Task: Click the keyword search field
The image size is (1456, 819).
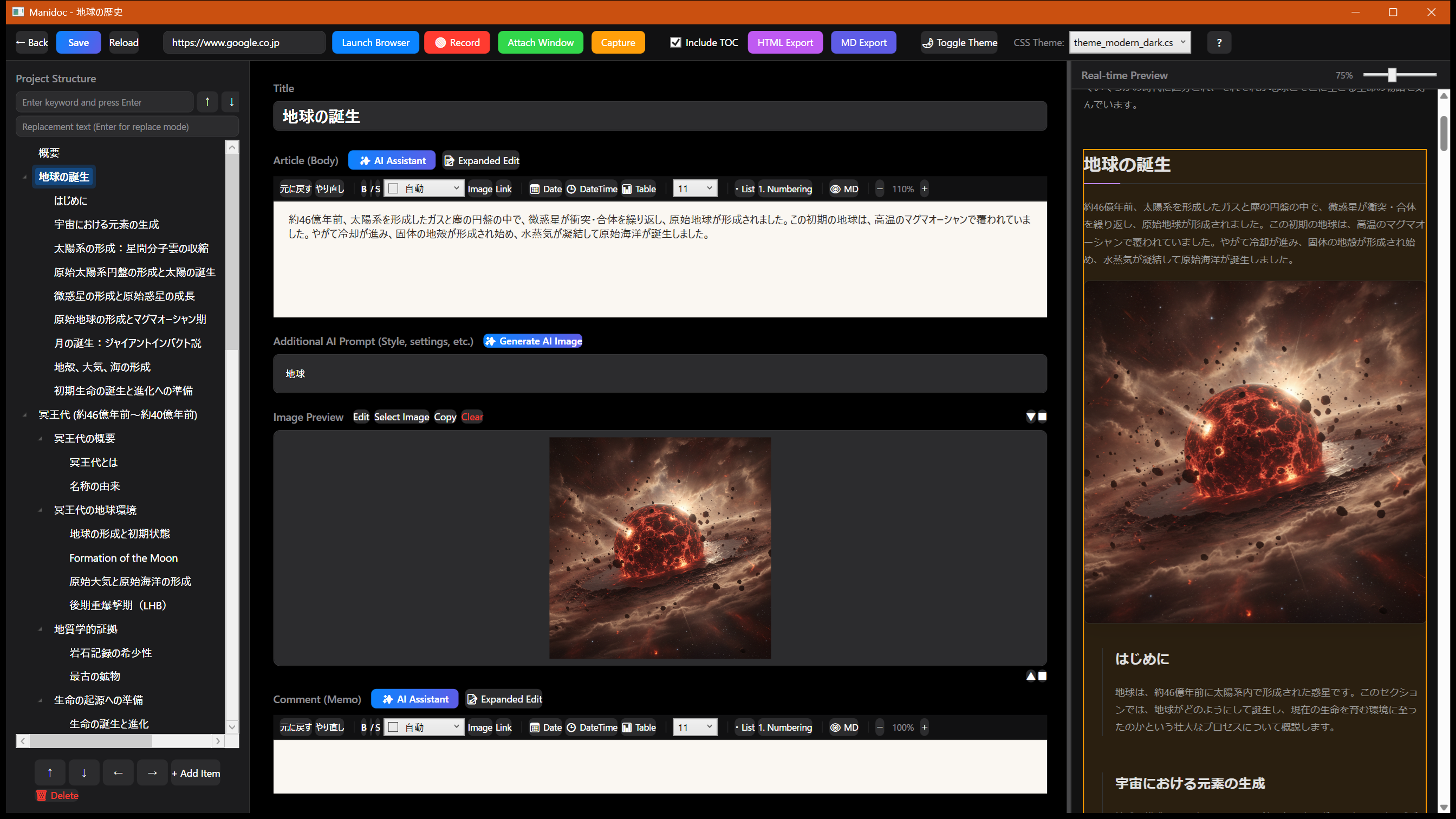Action: point(105,102)
